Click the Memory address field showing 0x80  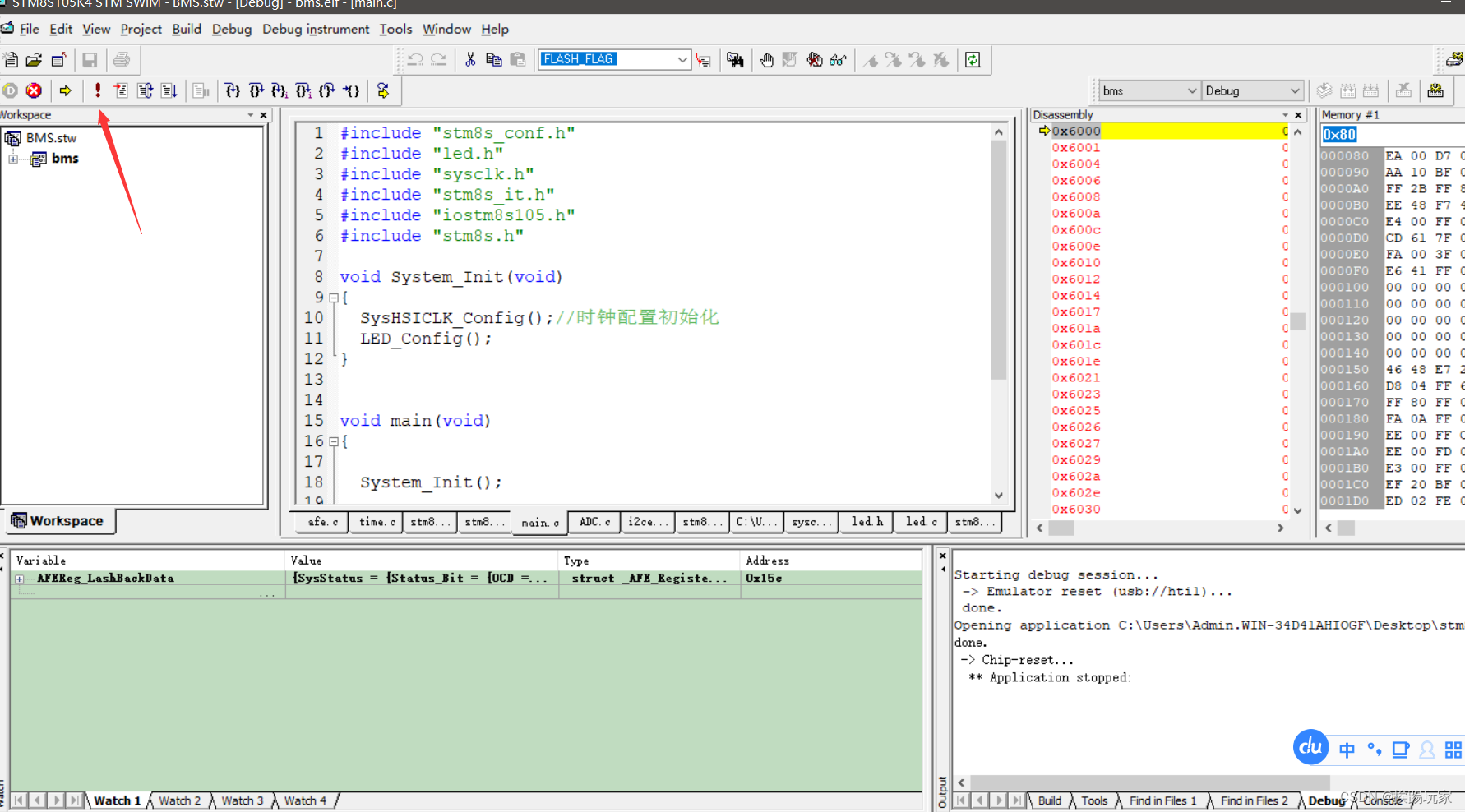click(x=1339, y=135)
